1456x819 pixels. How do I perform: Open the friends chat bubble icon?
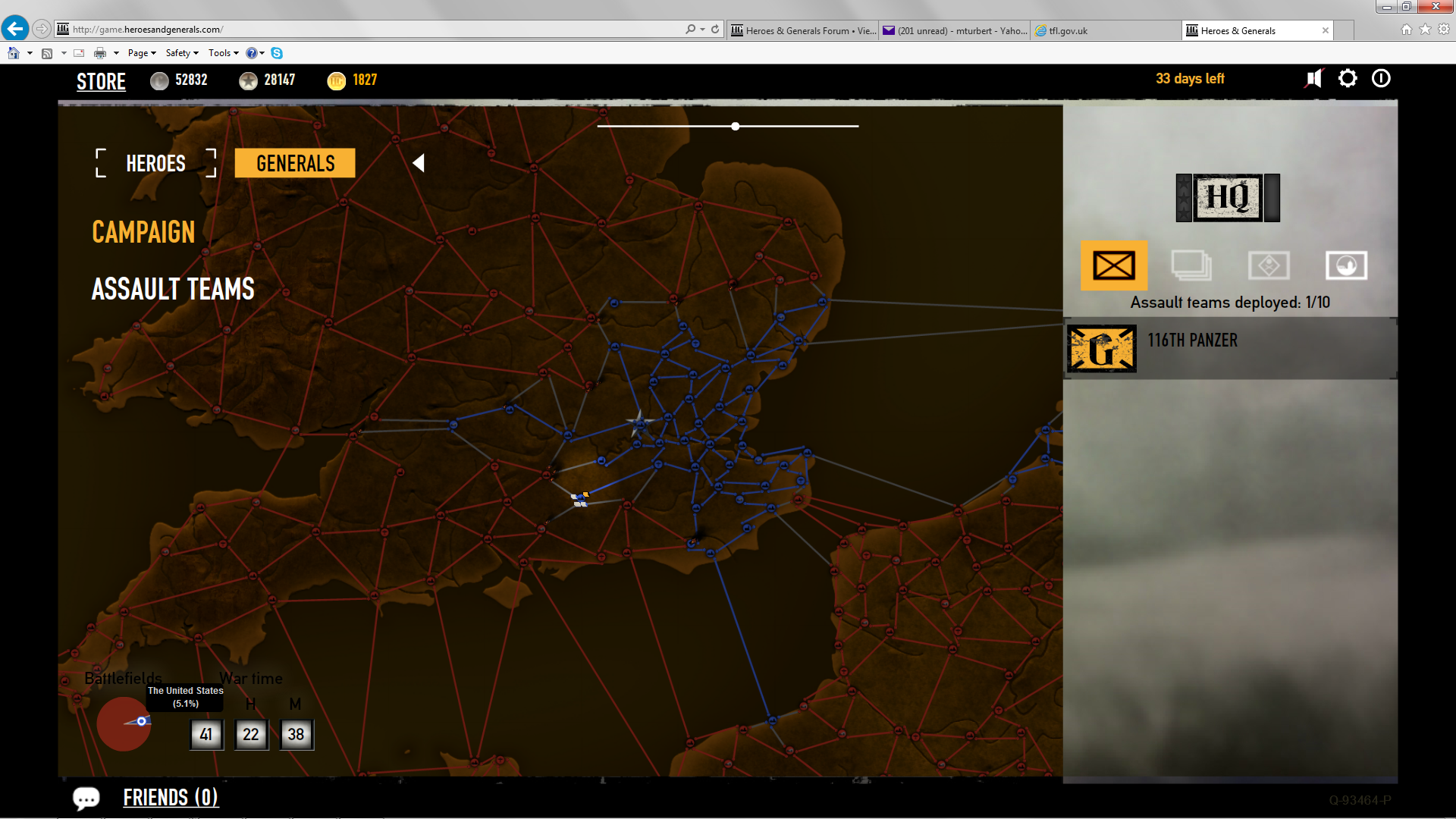click(86, 798)
